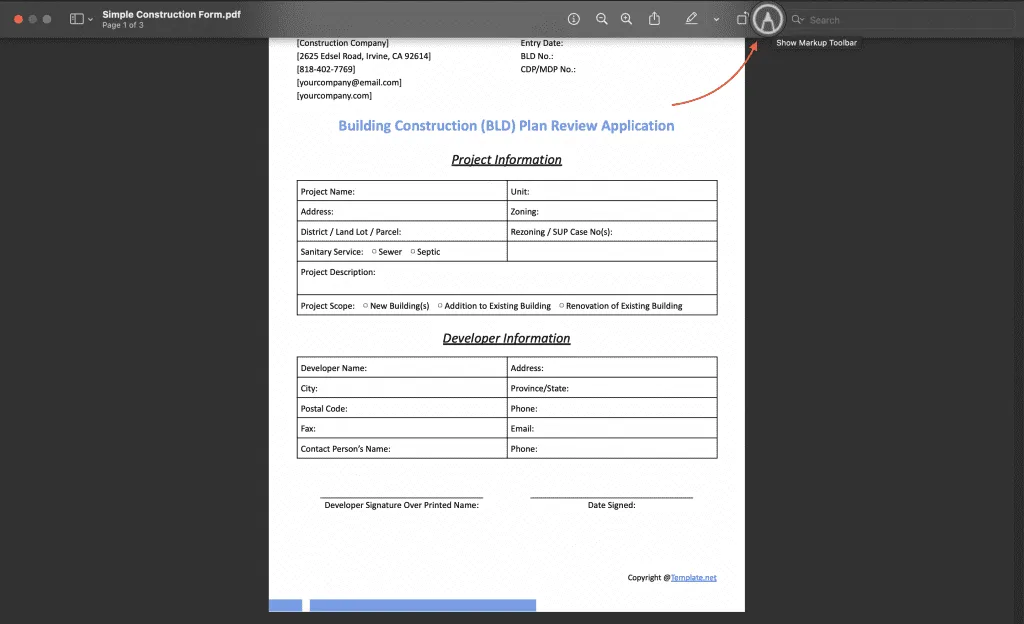Screen dimensions: 1024x624
Task: Show the Markup Toolbar via the pen icon
Action: pos(691,18)
